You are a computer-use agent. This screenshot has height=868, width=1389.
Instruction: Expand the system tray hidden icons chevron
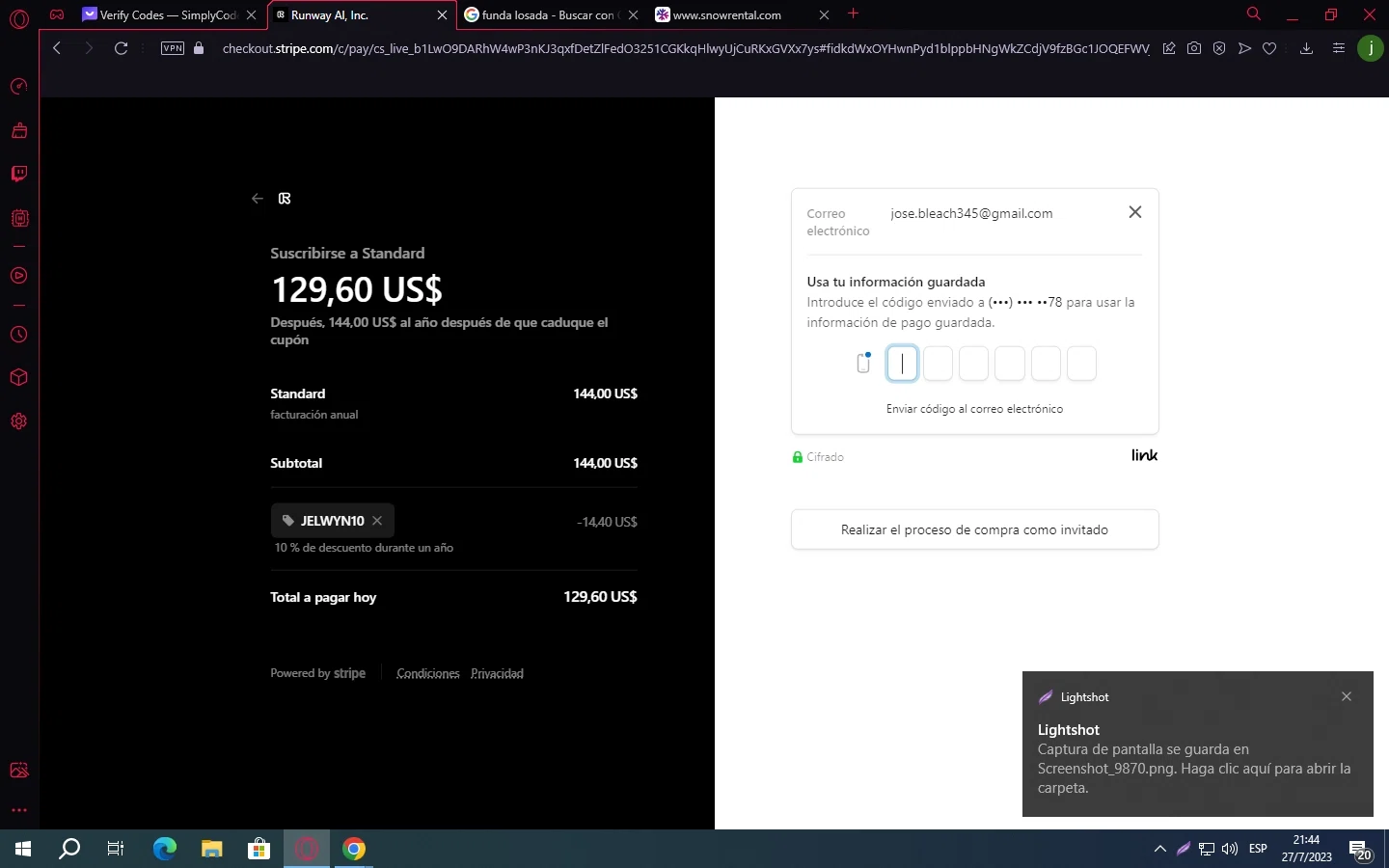coord(1159,849)
